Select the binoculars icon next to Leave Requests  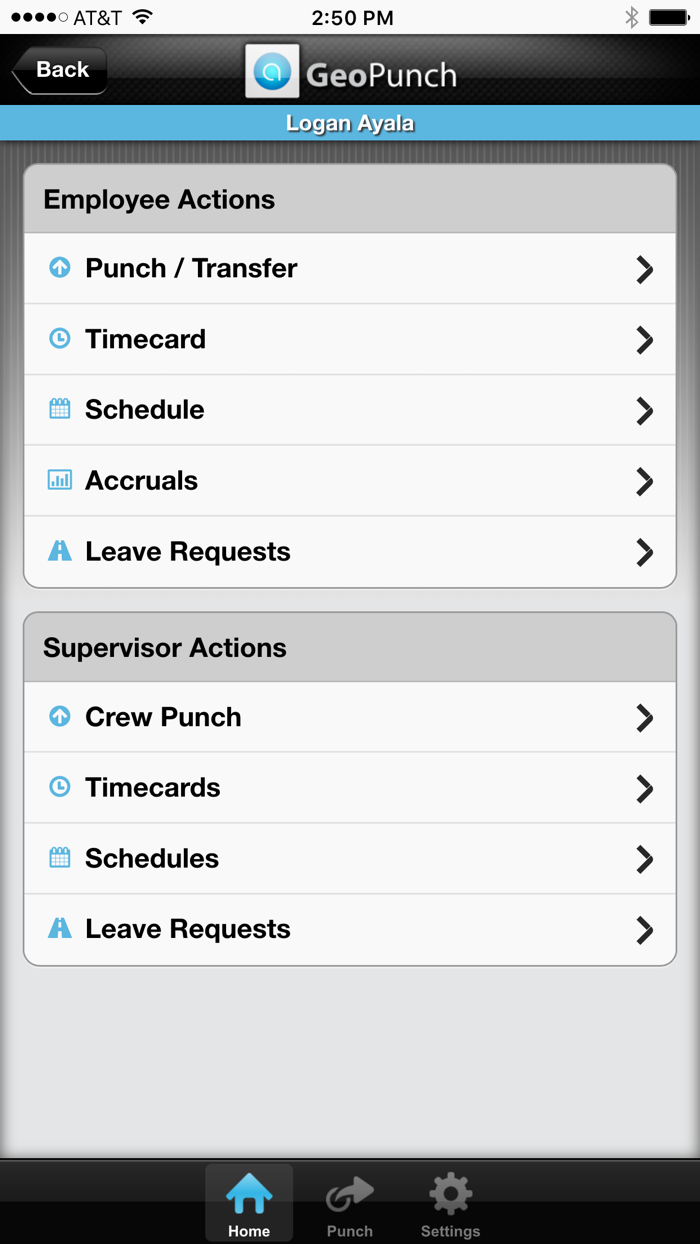pos(59,551)
